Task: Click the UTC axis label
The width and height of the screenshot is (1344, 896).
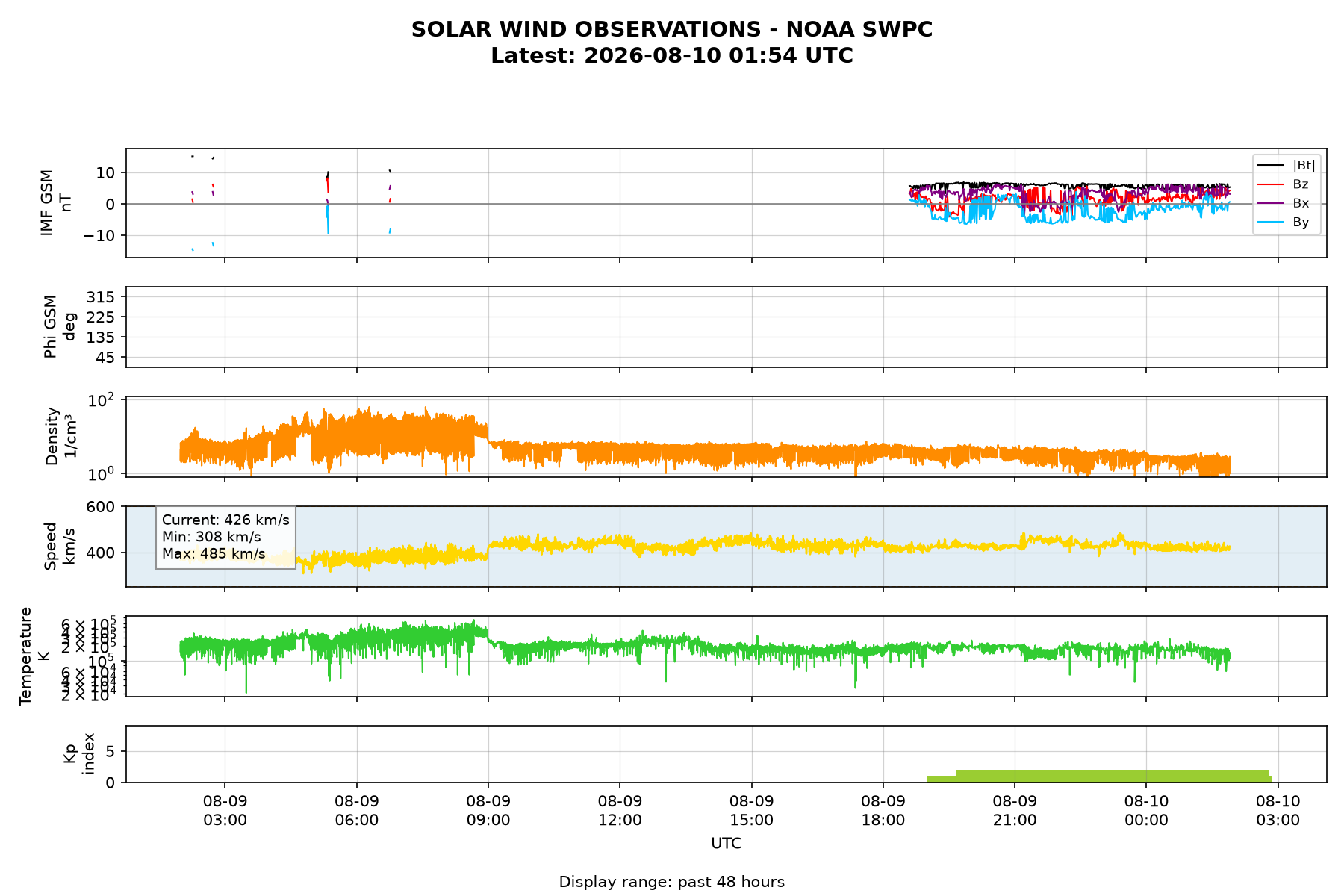Action: (727, 844)
